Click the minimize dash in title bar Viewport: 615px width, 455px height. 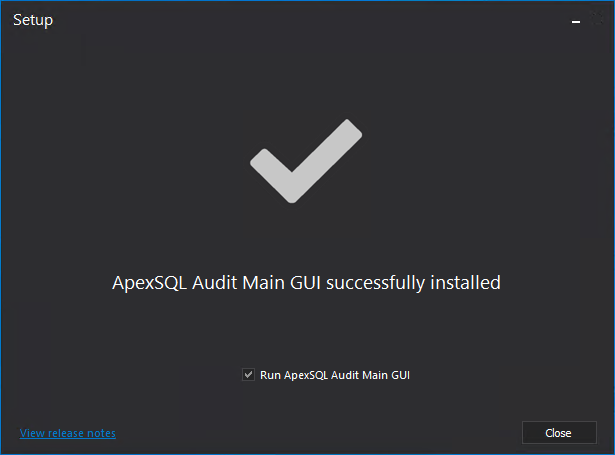tap(576, 22)
